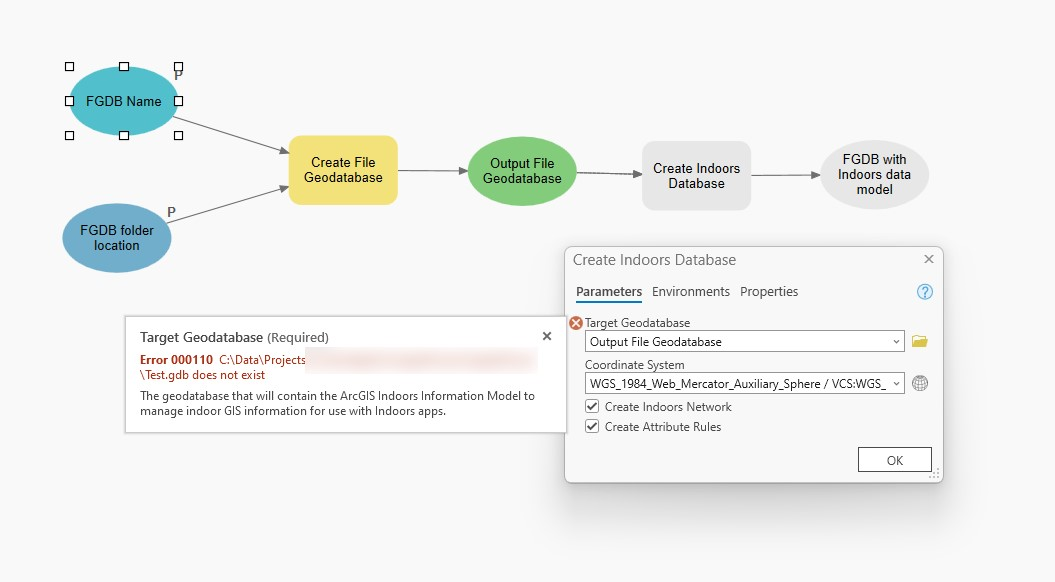Open the coordinate system globe picker
Screen dimensions: 1055x582
click(920, 384)
